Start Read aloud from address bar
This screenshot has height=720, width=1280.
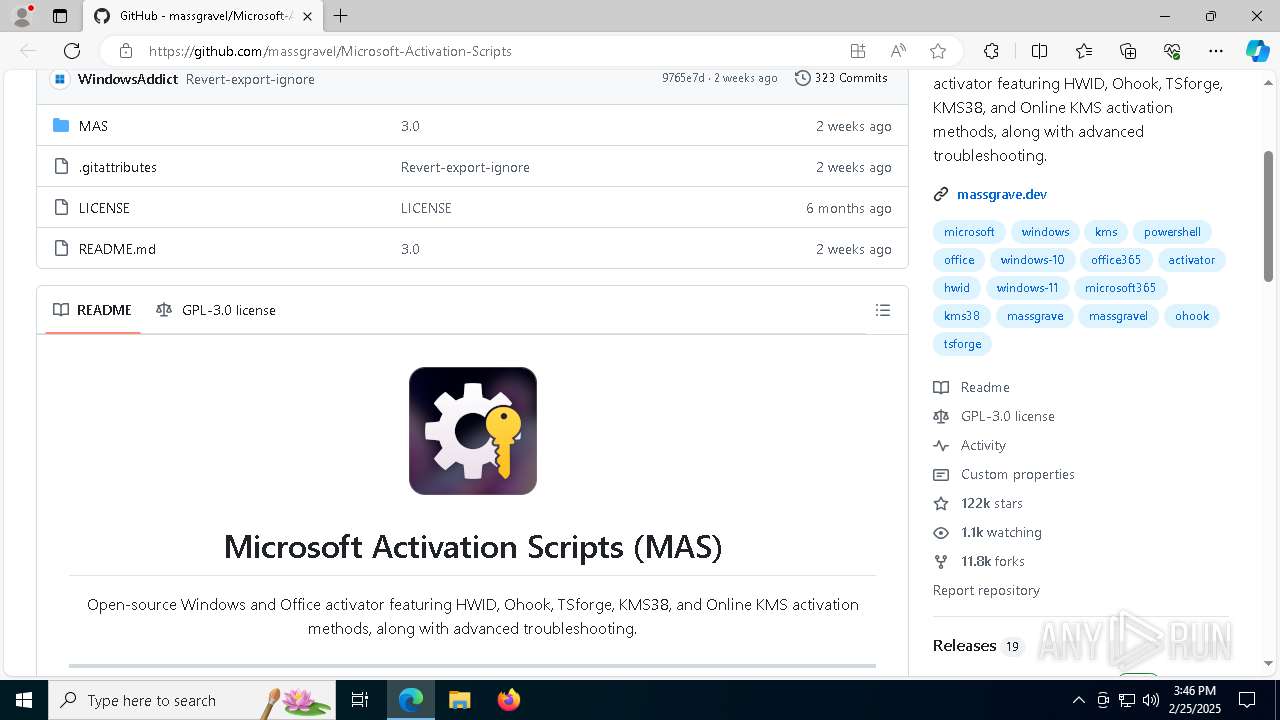click(898, 51)
